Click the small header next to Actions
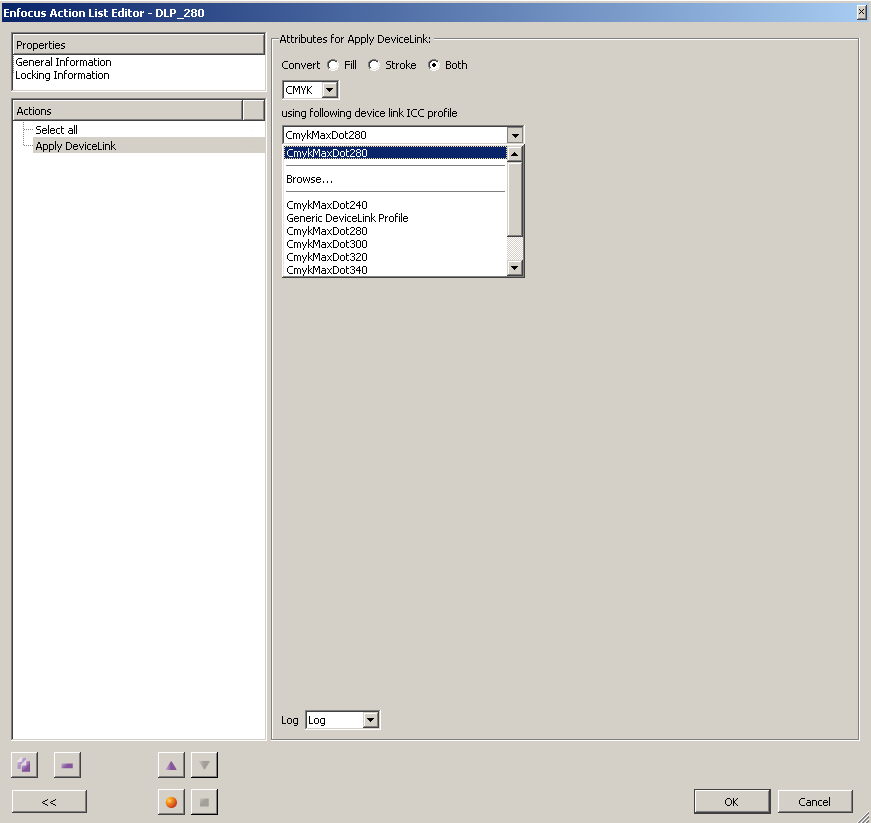This screenshot has width=871, height=823. point(253,111)
